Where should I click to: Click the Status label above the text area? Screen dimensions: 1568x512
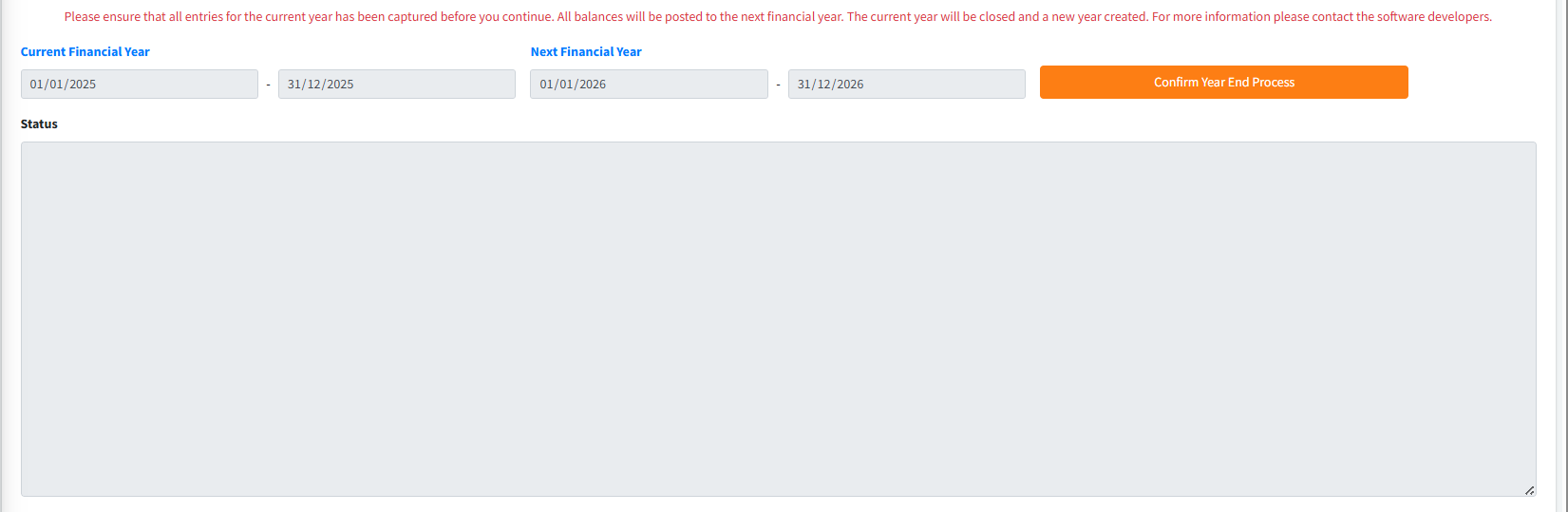tap(39, 124)
